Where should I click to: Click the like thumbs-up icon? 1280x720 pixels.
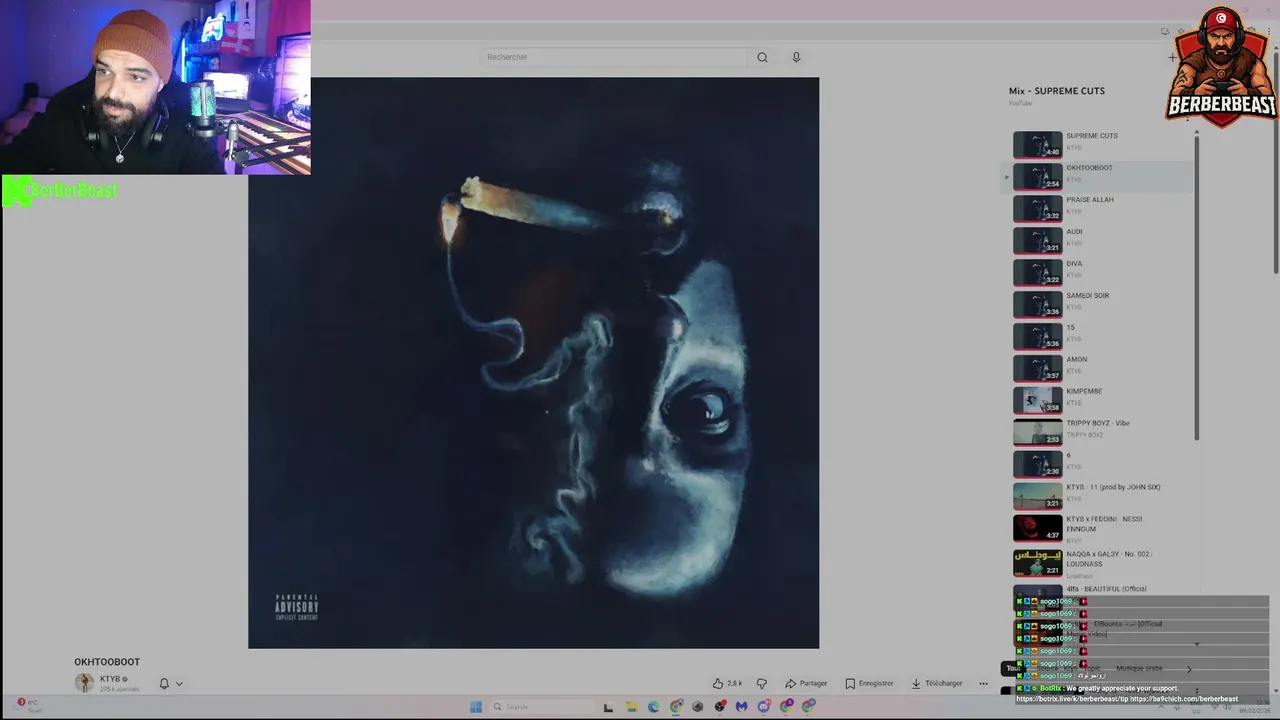pos(718,683)
